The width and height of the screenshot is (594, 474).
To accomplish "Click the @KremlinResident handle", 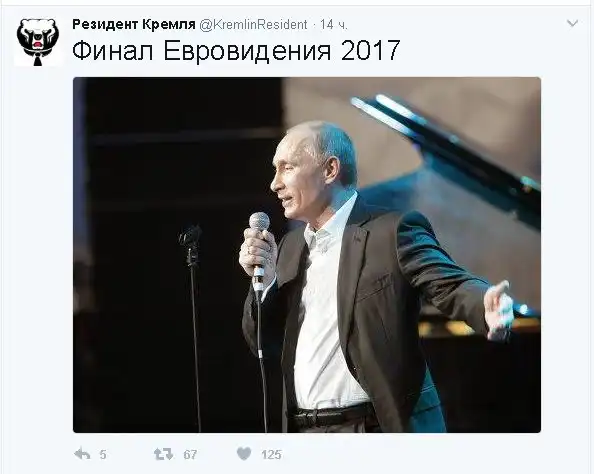I will tap(253, 25).
